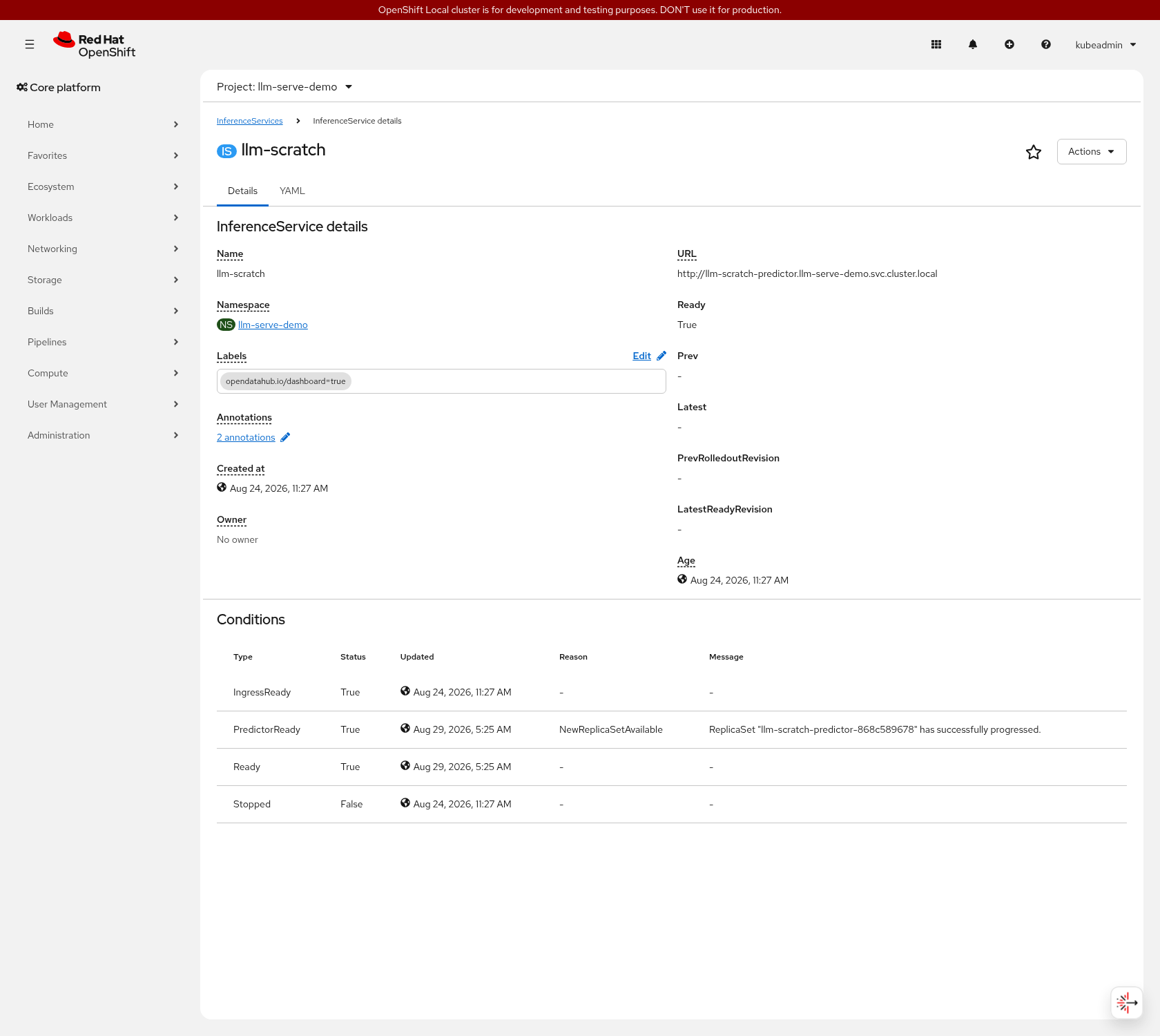Expand the Pipelines navigation section

click(x=103, y=342)
